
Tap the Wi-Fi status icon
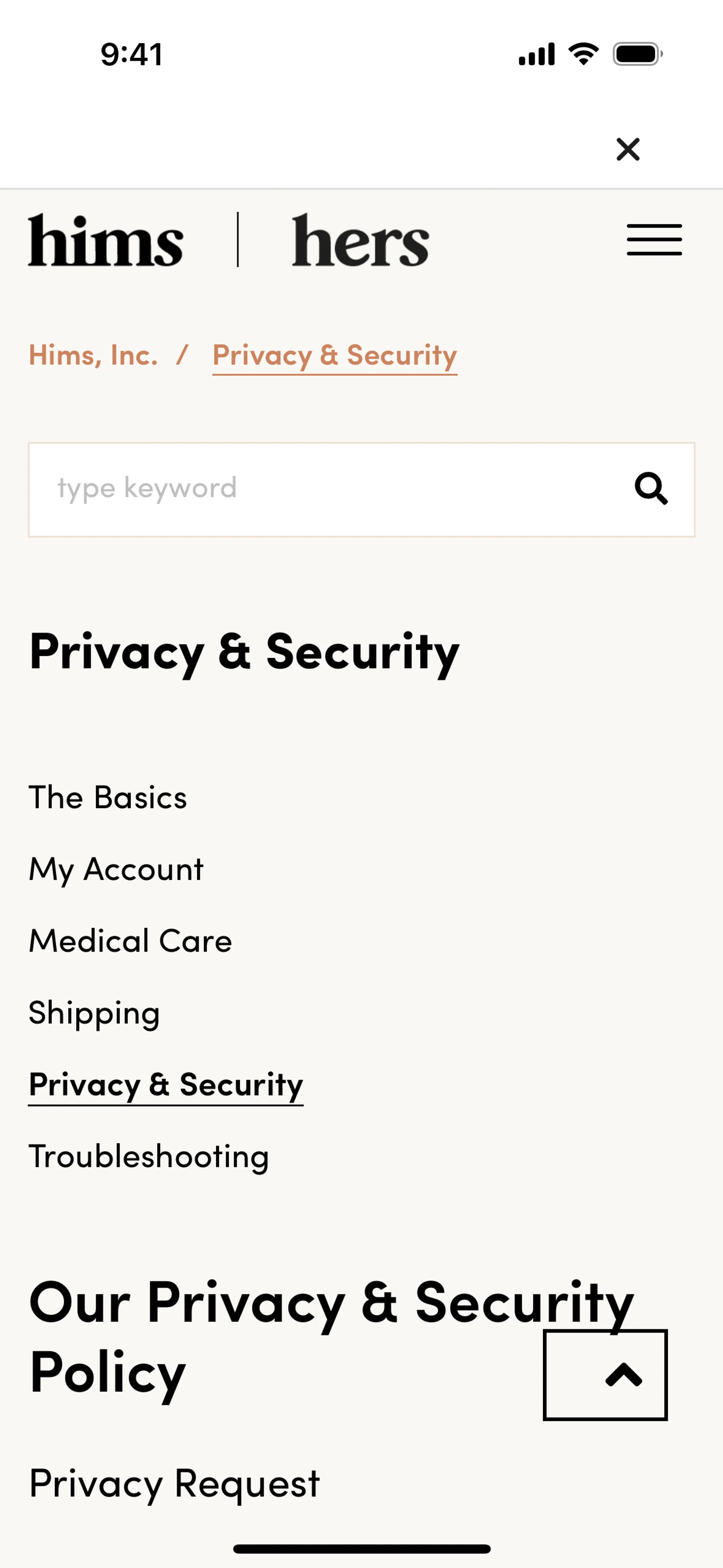pyautogui.click(x=583, y=54)
